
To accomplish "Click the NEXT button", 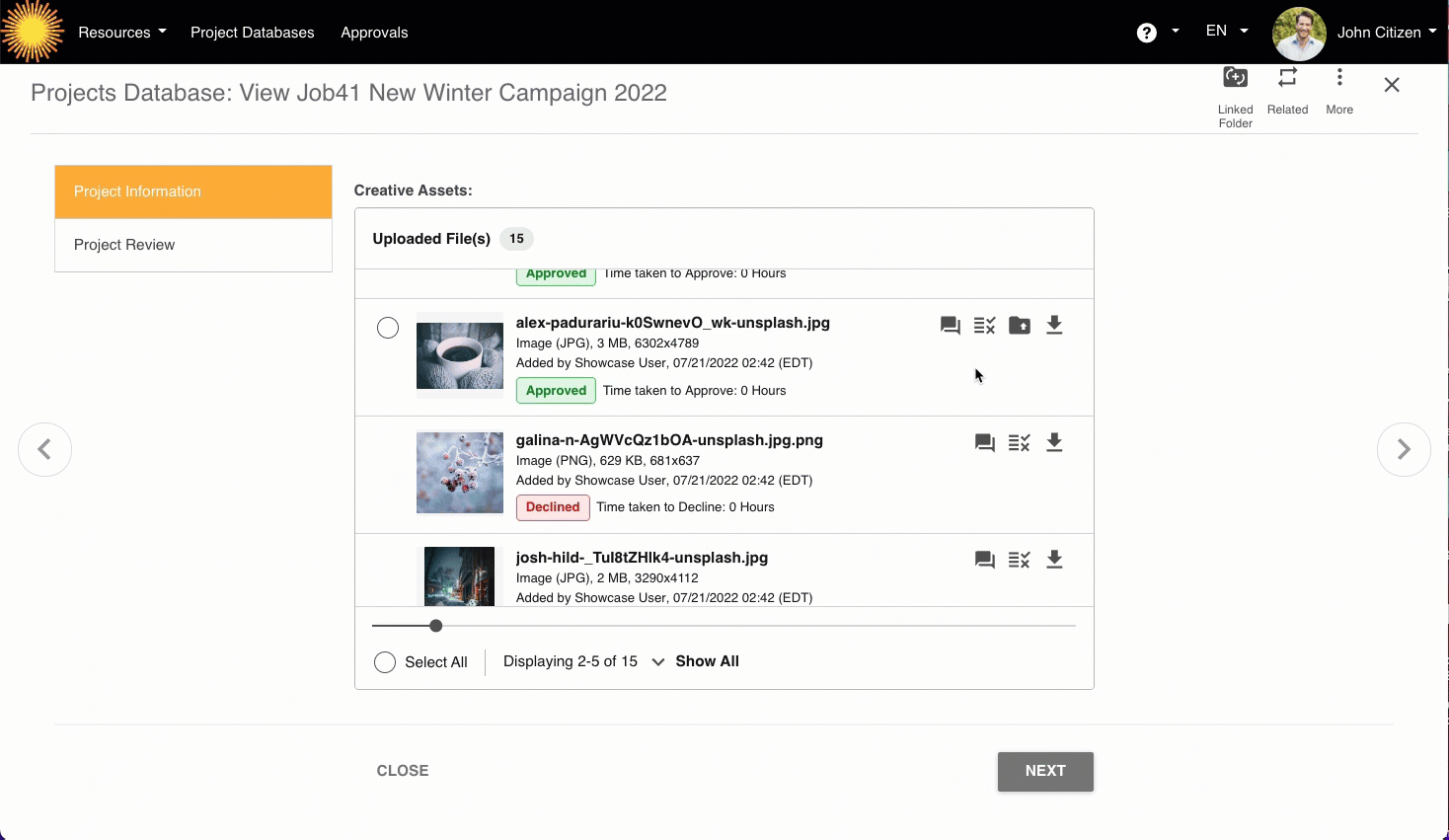I will click(x=1045, y=771).
